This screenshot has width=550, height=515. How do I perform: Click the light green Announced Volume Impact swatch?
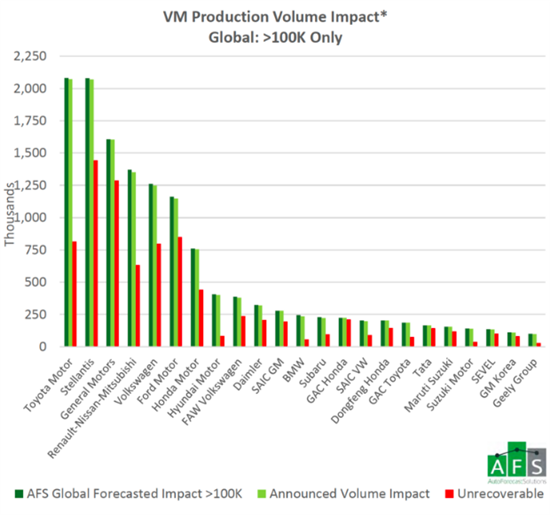coord(262,494)
